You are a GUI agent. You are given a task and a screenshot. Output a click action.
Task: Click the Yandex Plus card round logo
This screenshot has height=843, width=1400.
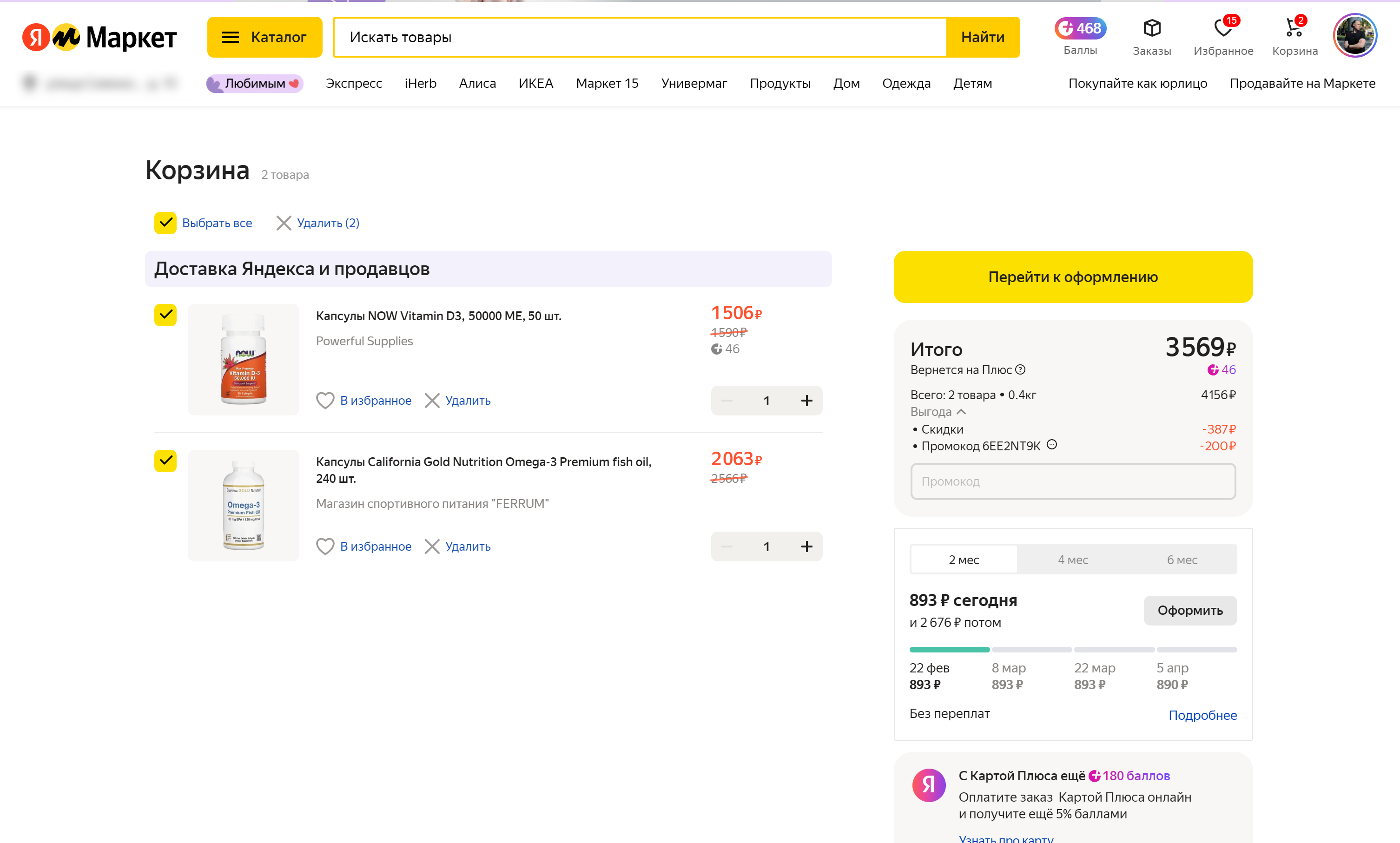pyautogui.click(x=929, y=786)
